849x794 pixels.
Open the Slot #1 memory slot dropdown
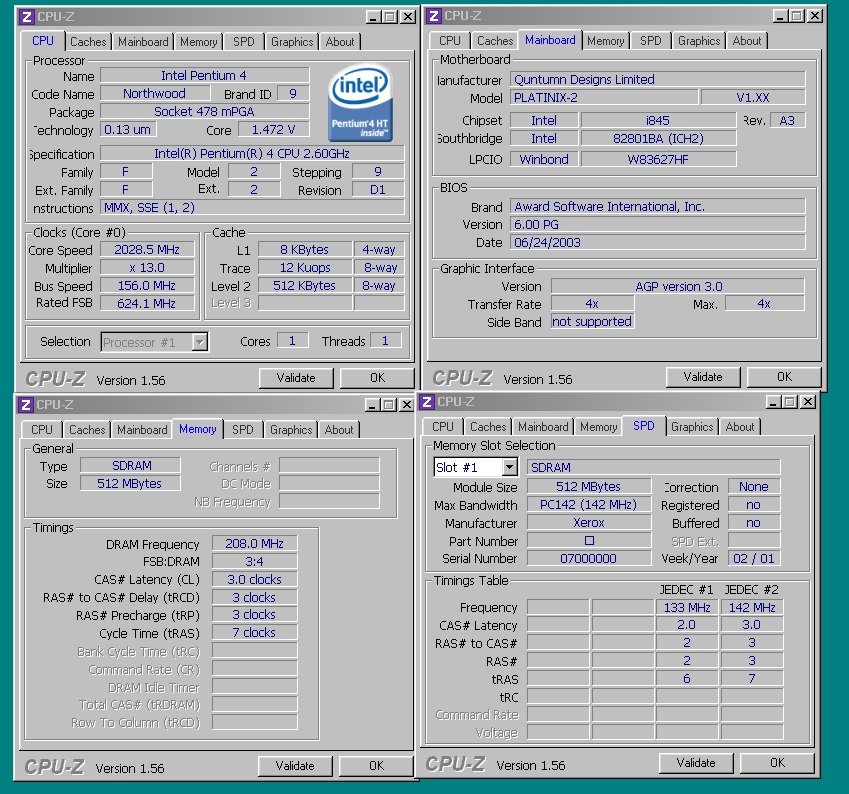point(510,467)
